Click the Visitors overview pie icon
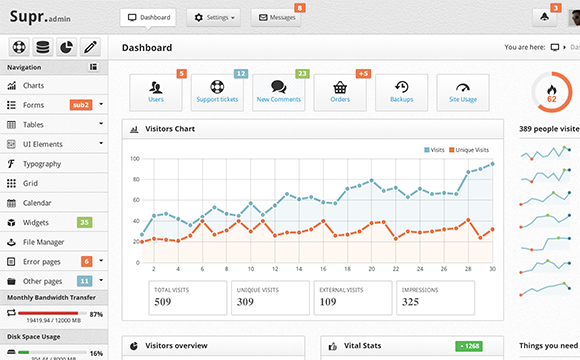Screen dimensions: 580x360 [x=134, y=346]
